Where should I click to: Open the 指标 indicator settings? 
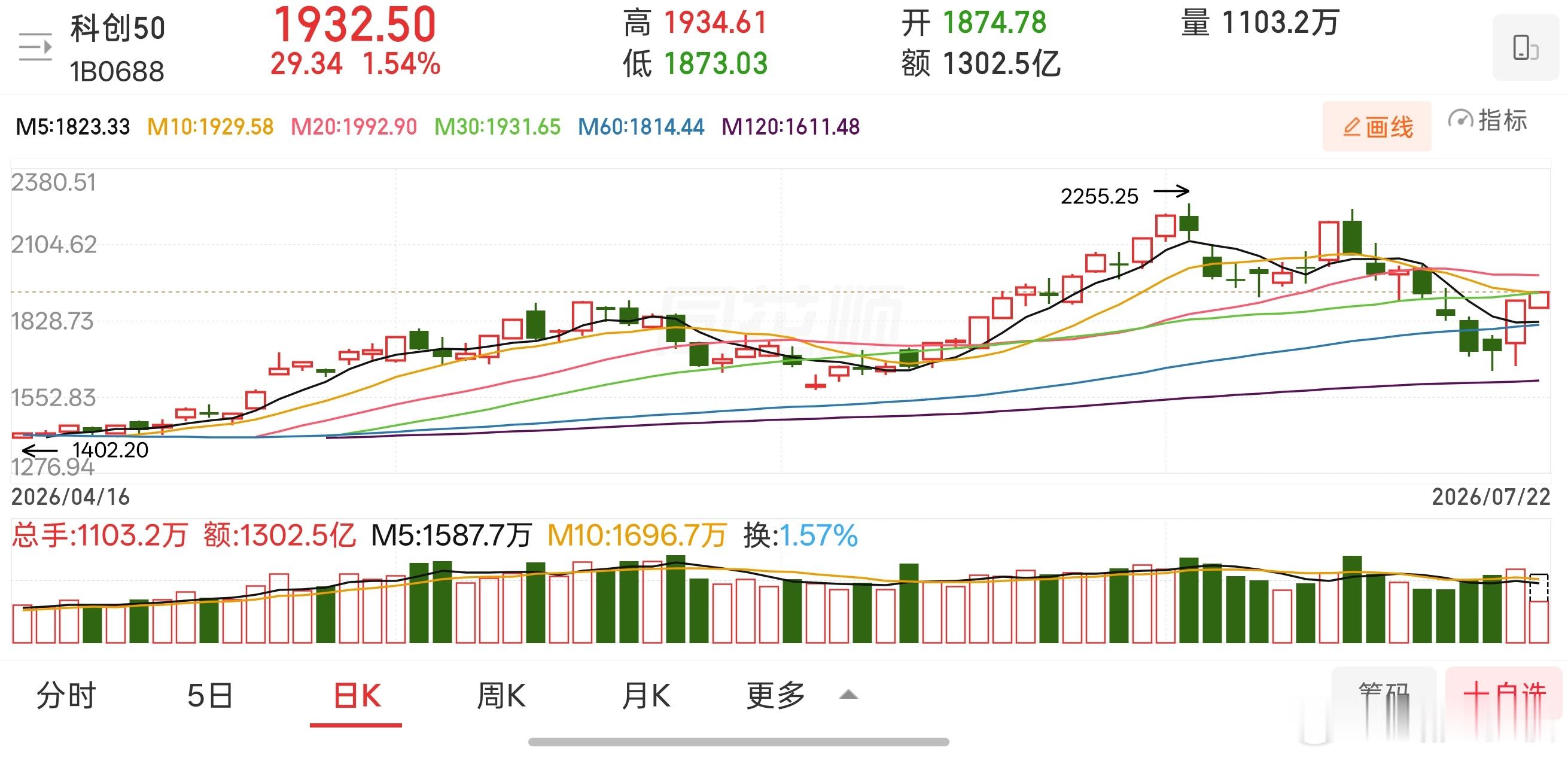coord(1488,120)
